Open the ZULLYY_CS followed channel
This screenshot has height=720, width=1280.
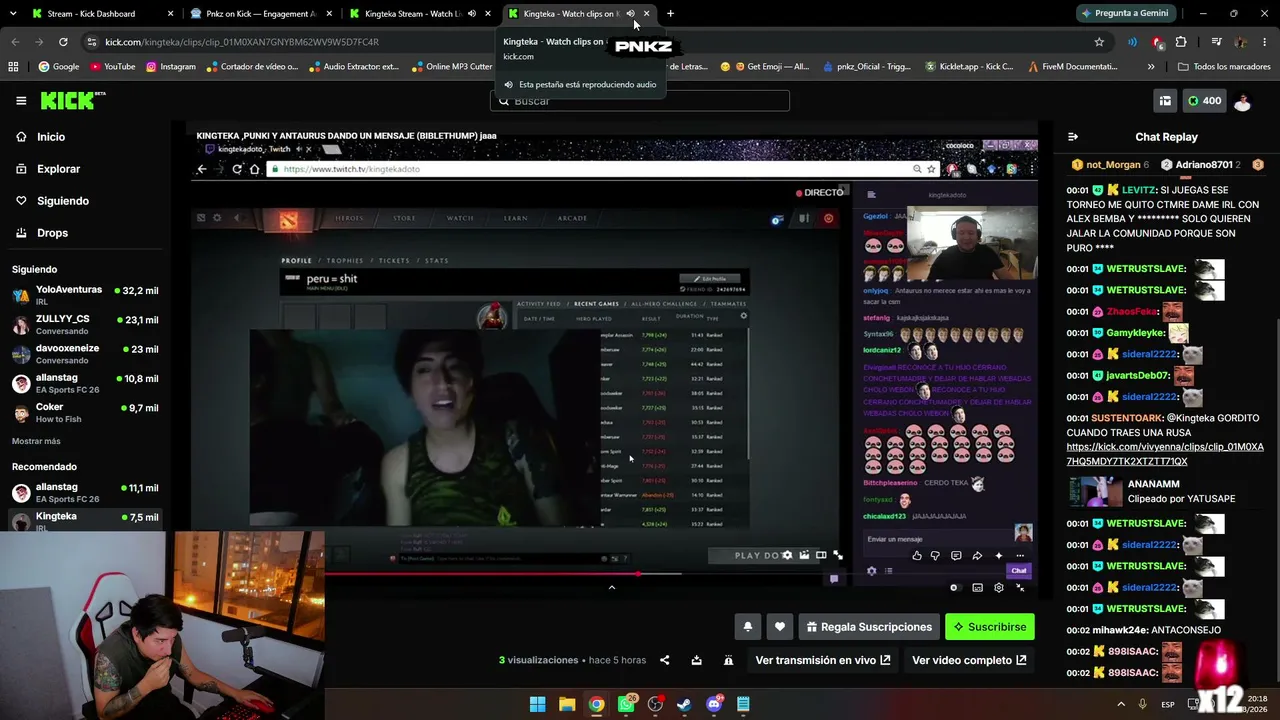pyautogui.click(x=85, y=325)
